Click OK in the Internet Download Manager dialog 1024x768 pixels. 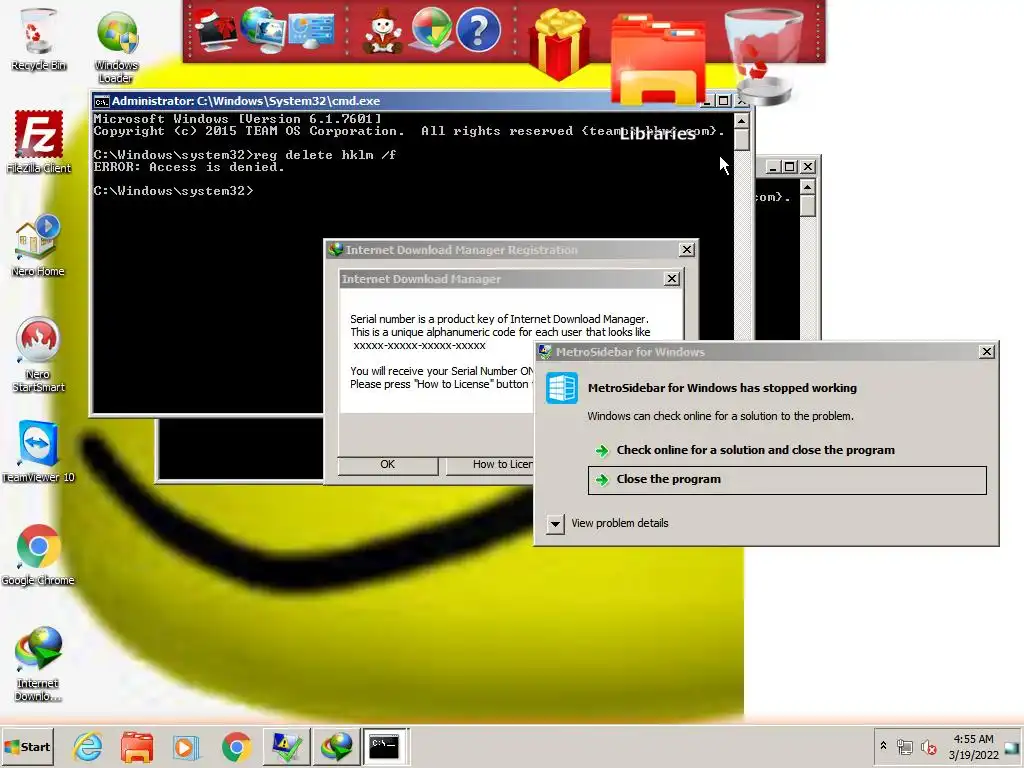tap(387, 464)
